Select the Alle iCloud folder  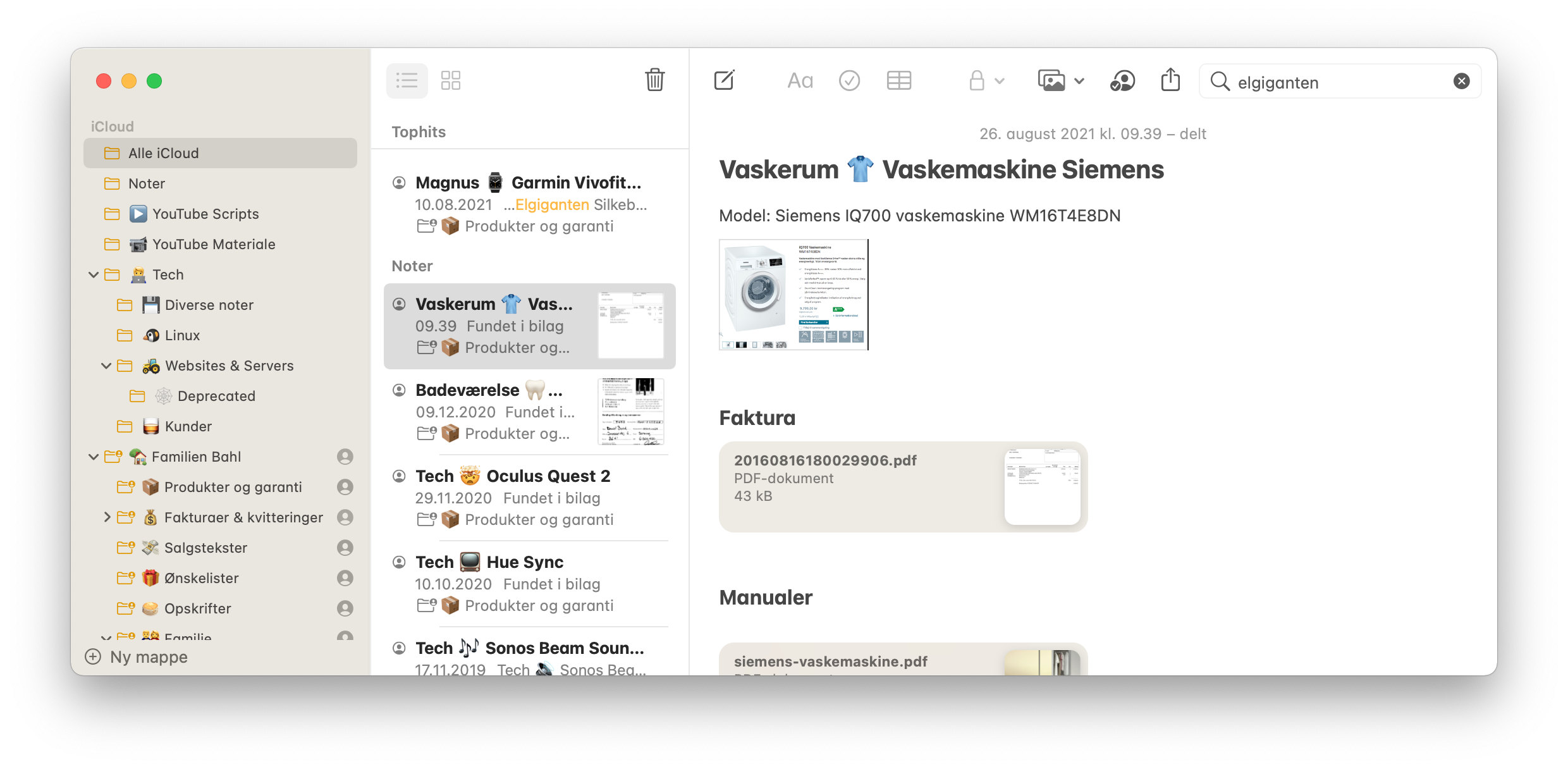[x=220, y=153]
